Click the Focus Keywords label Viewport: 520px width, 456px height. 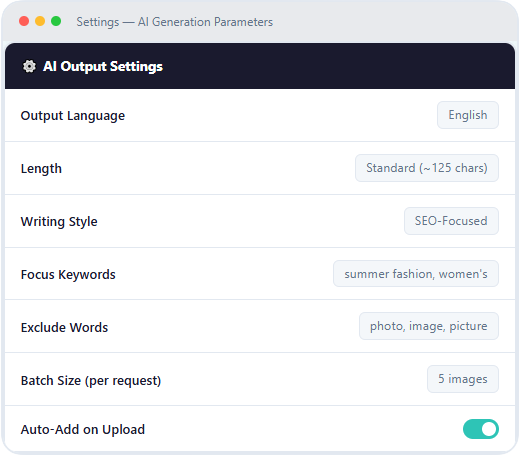[x=68, y=275]
